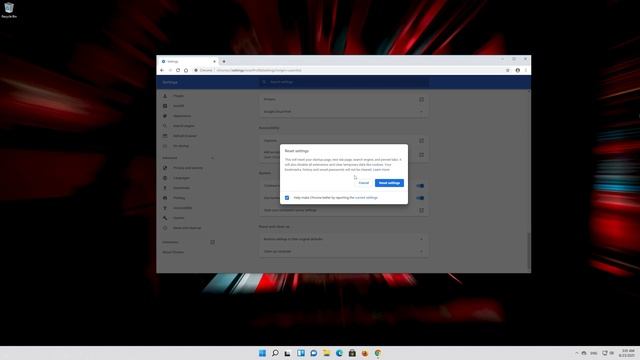
Task: Open About Chrome in the sidebar
Action: tap(173, 252)
